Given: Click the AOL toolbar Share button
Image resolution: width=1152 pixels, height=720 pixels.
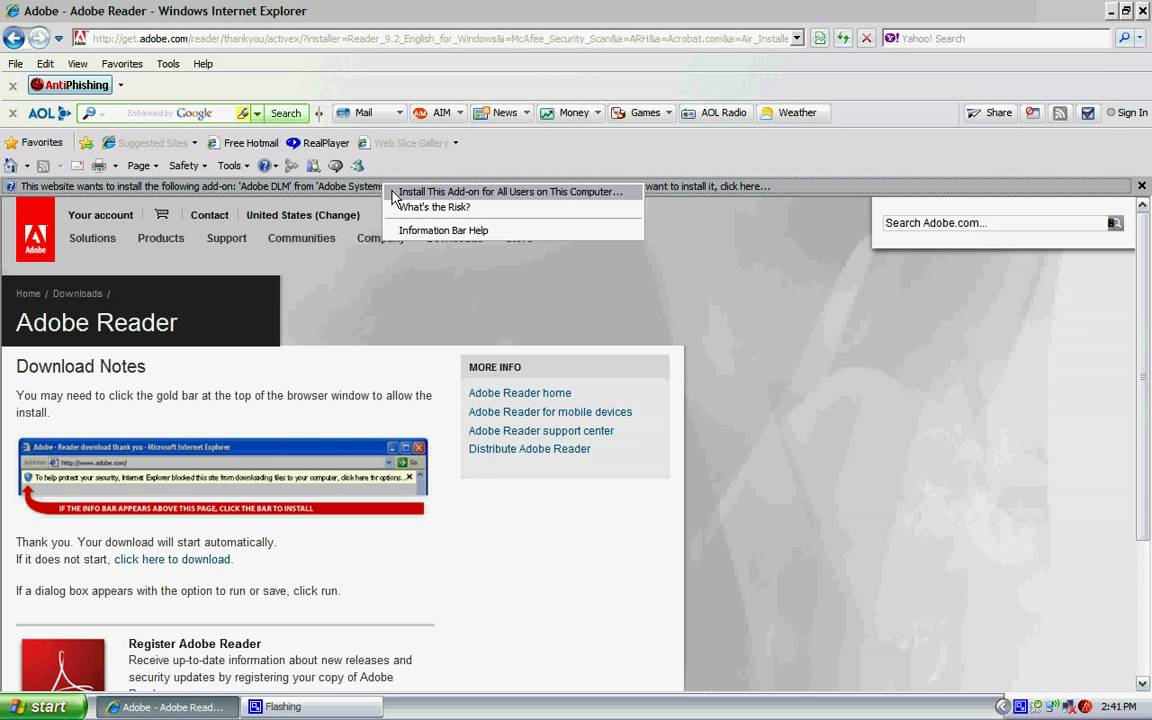Looking at the screenshot, I should (990, 113).
